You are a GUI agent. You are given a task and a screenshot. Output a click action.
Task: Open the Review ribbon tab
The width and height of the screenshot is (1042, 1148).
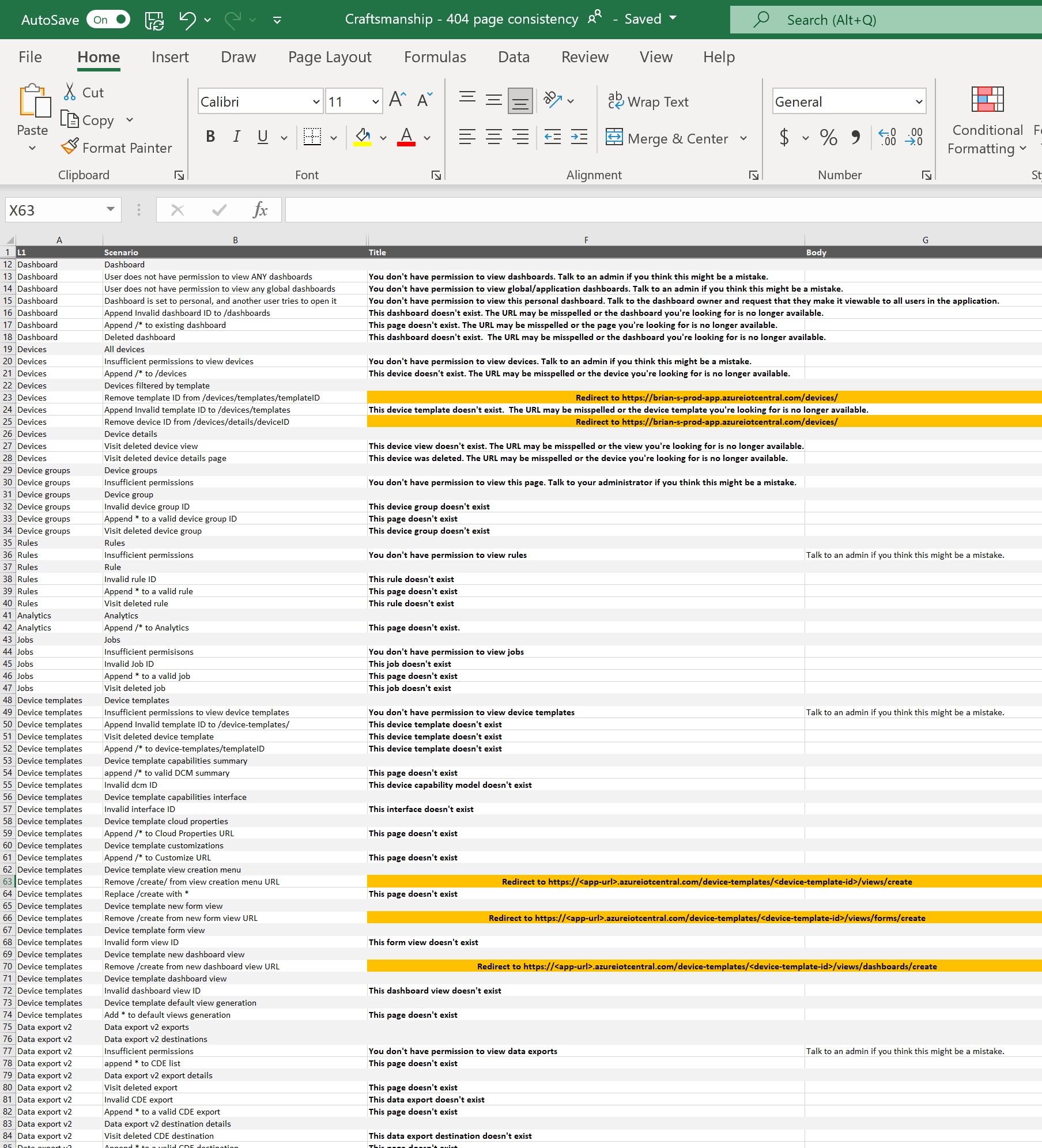tap(584, 56)
